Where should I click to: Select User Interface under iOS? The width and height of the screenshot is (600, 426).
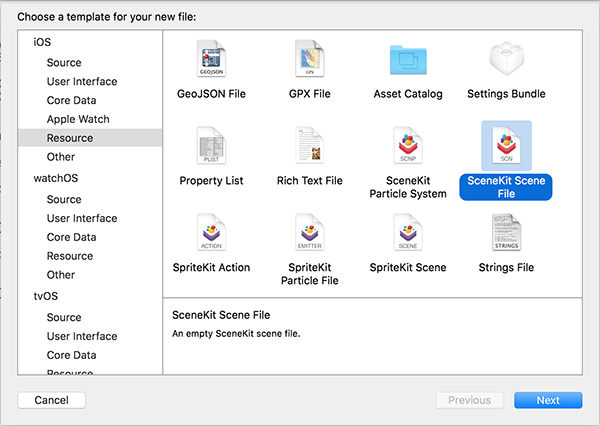pyautogui.click(x=82, y=81)
